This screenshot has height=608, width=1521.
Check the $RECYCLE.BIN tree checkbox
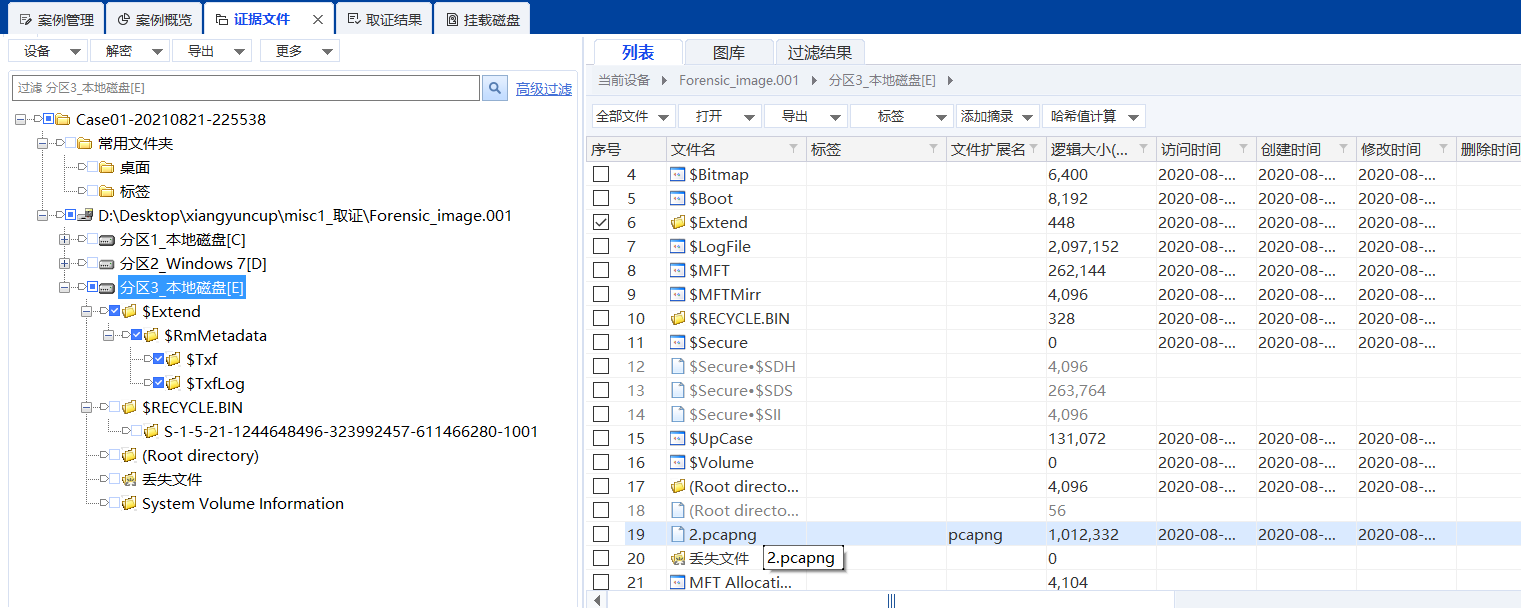[115, 407]
